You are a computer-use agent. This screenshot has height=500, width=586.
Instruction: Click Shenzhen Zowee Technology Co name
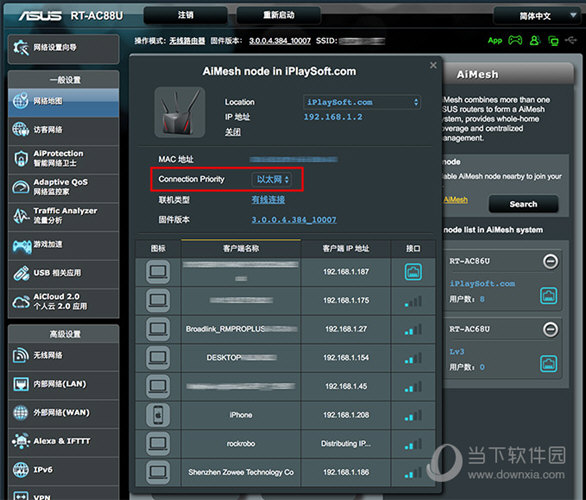click(241, 472)
